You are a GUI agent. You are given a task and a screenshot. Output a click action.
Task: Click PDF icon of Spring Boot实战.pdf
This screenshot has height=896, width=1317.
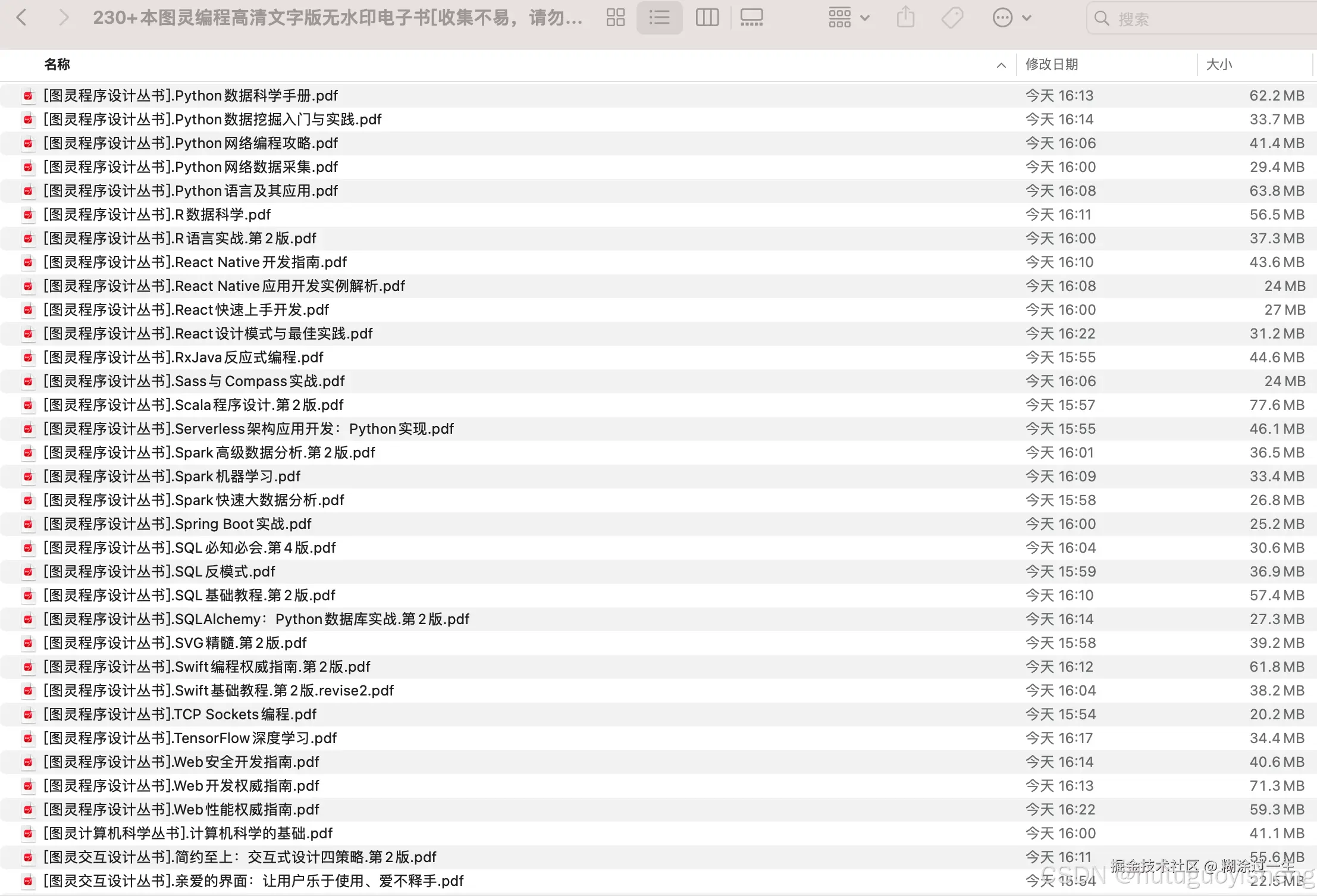(x=28, y=524)
